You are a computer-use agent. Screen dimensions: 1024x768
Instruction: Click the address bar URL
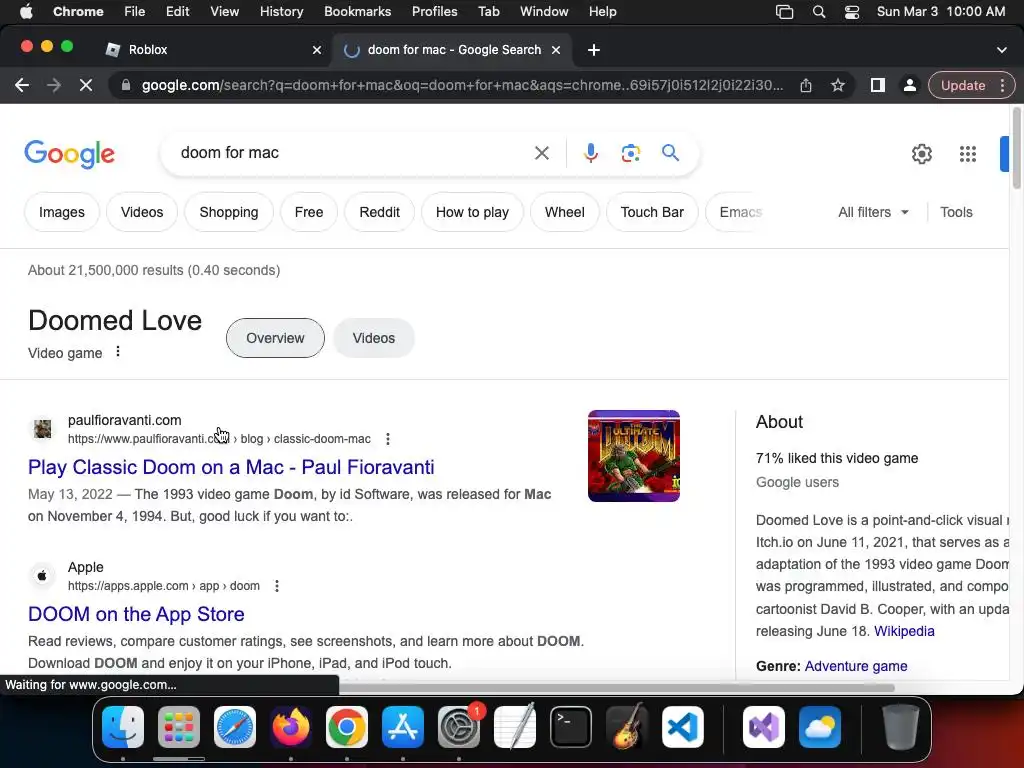click(461, 85)
